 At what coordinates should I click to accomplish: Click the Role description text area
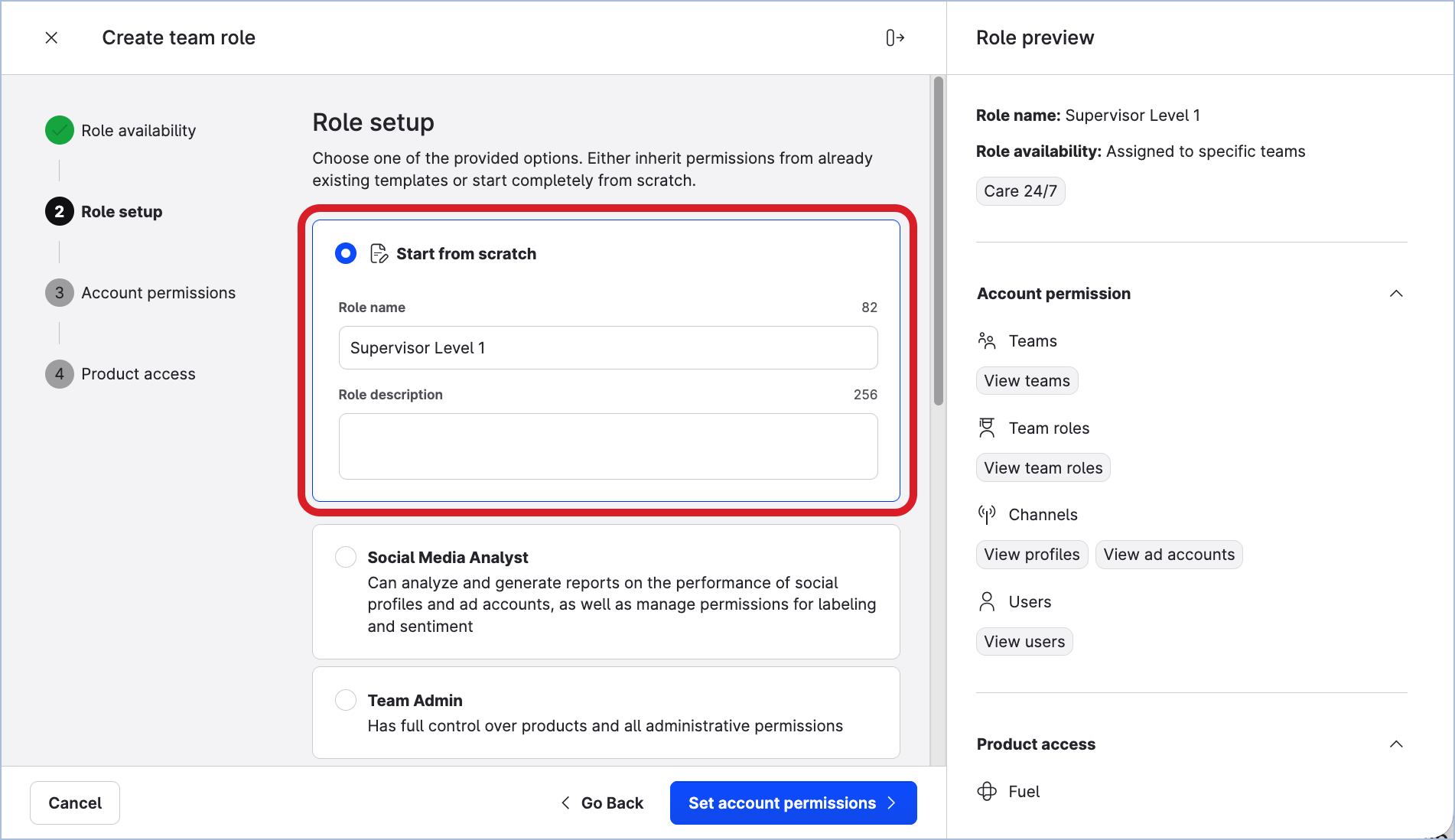607,447
